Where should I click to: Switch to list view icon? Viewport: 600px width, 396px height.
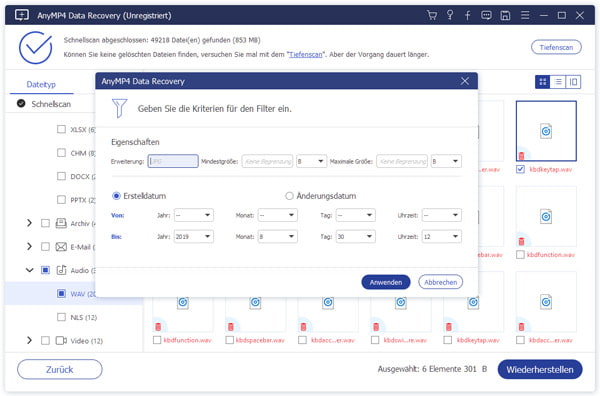tap(558, 81)
